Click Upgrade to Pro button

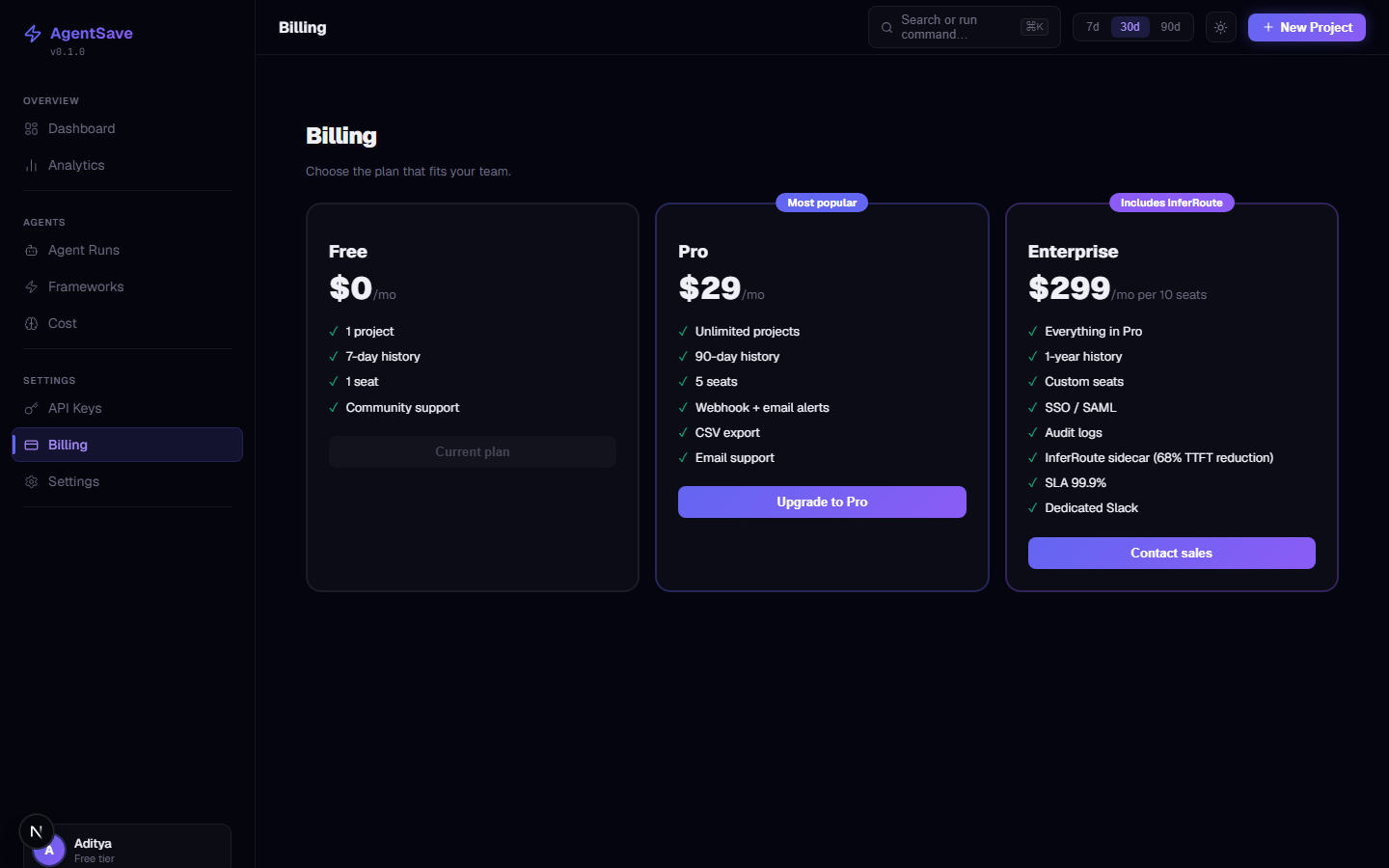pos(822,502)
